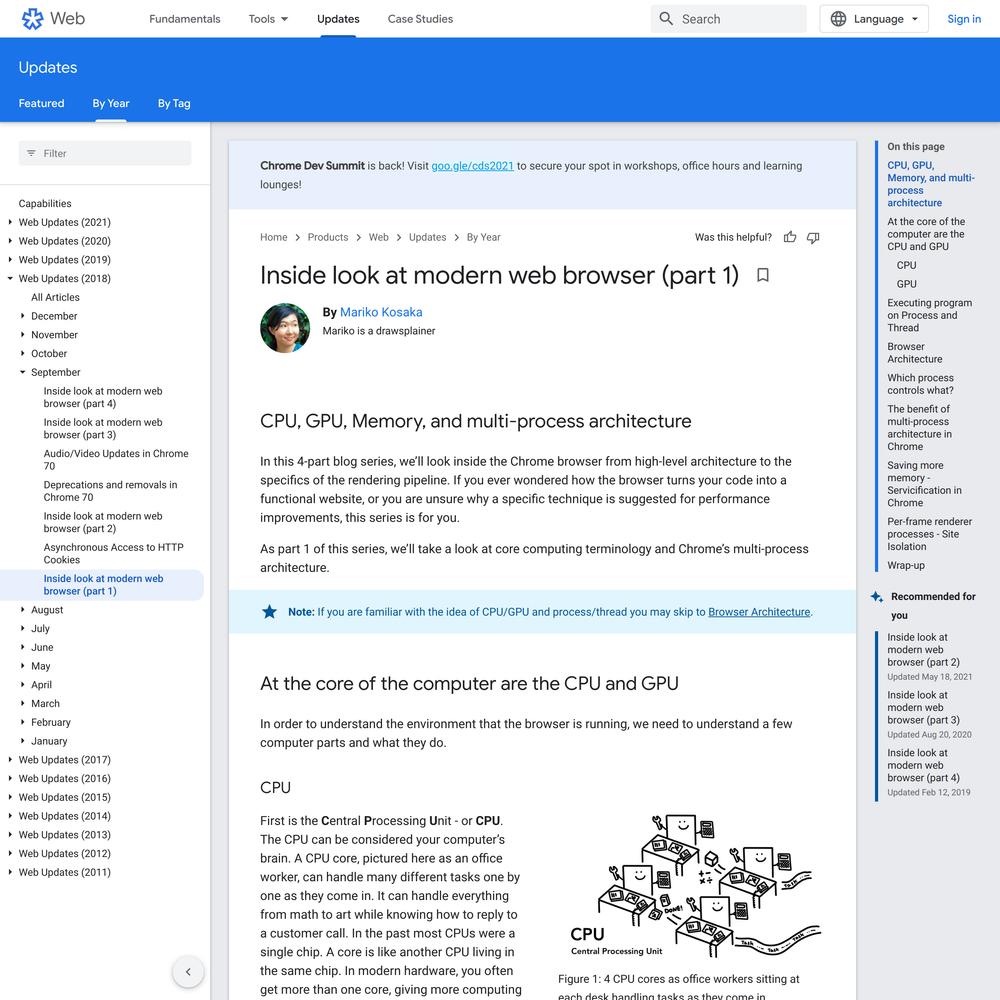Open Capabilities sidebar item

click(45, 203)
